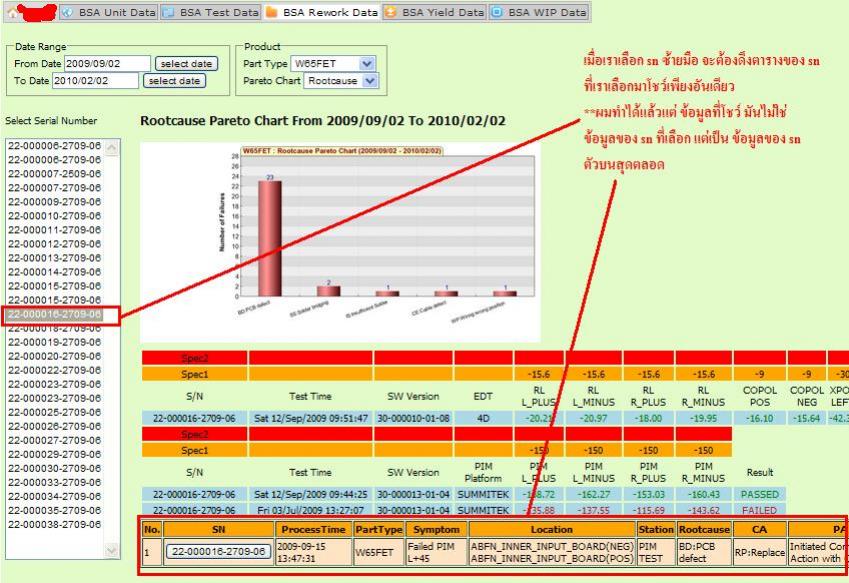Click test time Fri 03/Jul/2009 13:27:07
Screen dimensions: 849x583
[311, 510]
